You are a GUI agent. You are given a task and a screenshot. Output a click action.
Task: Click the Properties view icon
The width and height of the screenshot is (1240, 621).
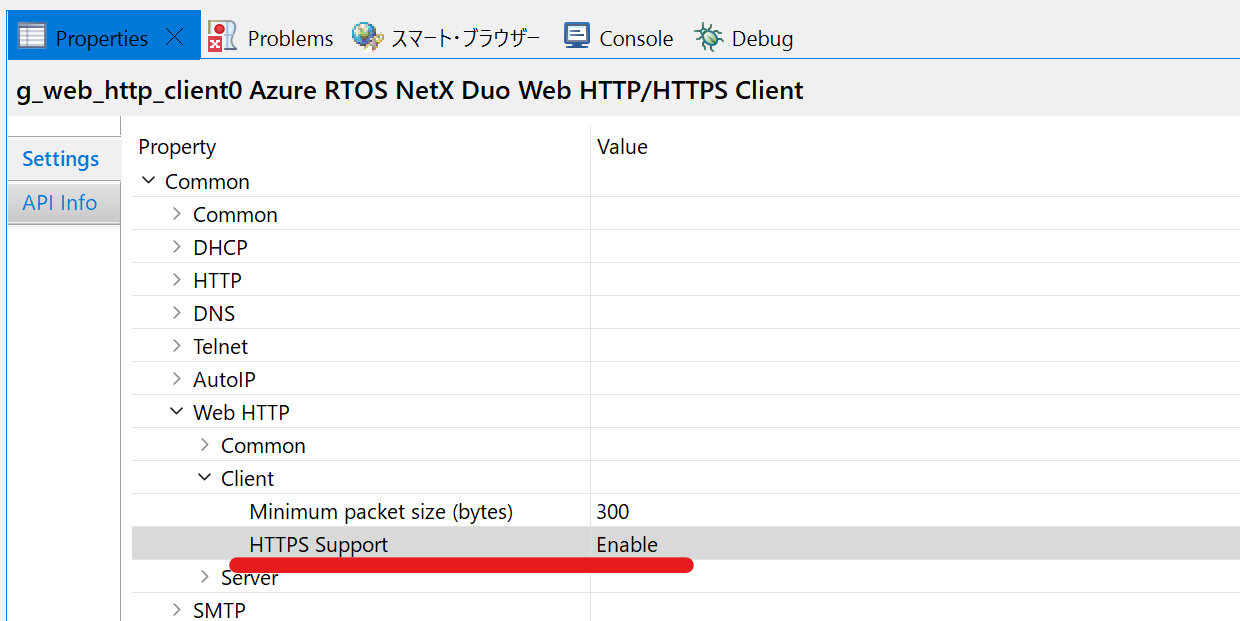(x=32, y=36)
